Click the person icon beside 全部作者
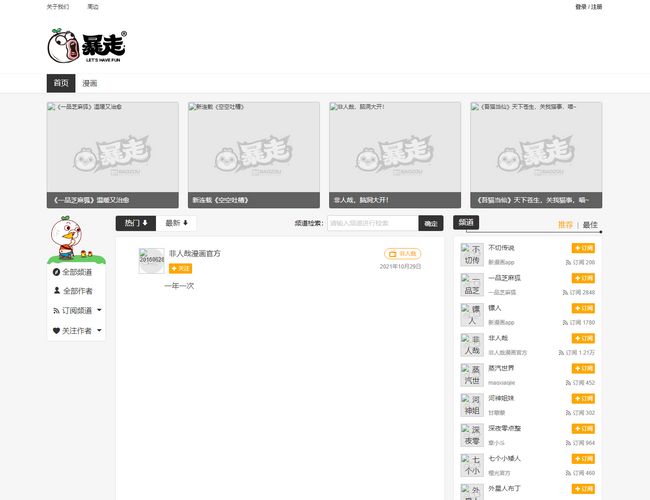650x500 pixels. (x=56, y=291)
